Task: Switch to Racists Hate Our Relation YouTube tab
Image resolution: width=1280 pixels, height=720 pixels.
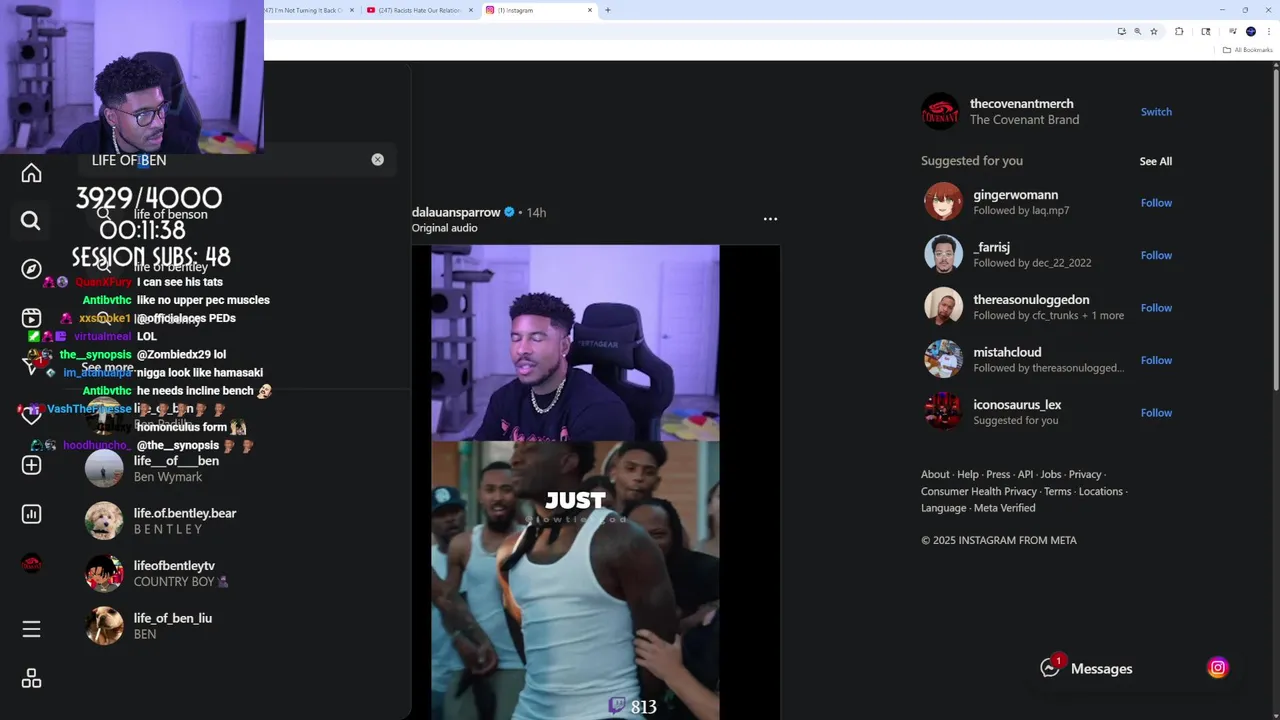Action: pyautogui.click(x=418, y=10)
